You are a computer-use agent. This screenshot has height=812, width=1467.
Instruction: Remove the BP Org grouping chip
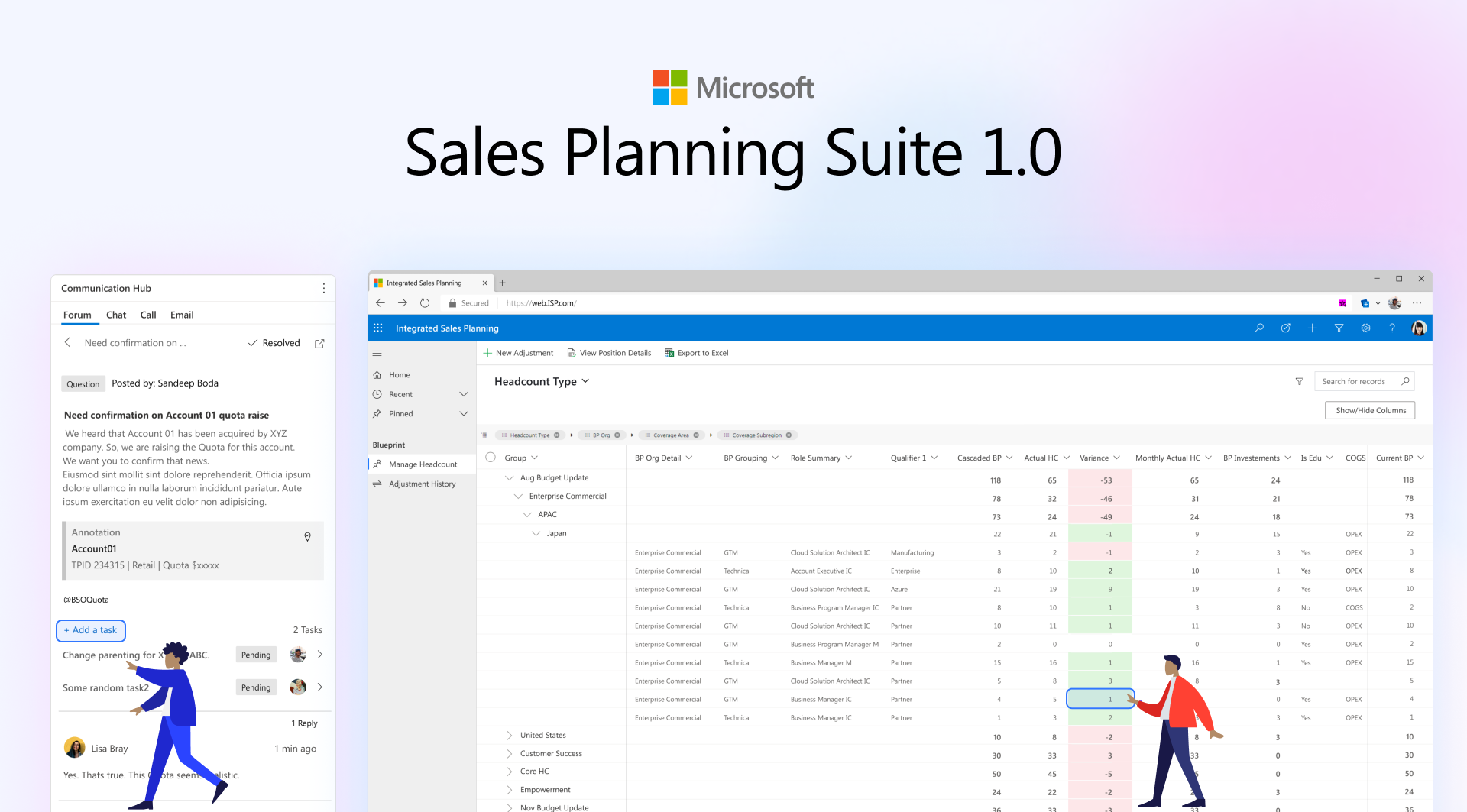617,435
